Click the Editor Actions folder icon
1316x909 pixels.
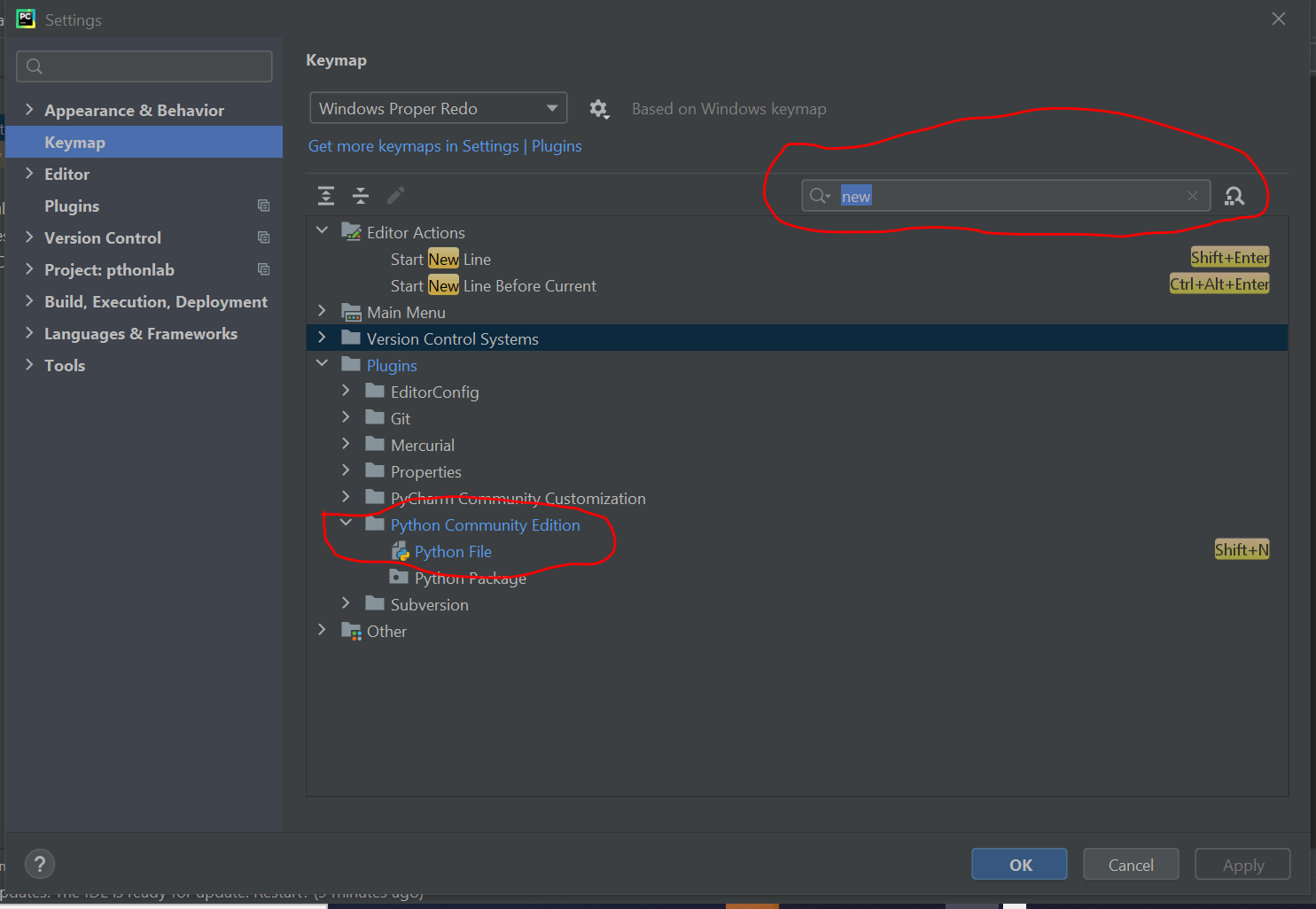point(351,232)
